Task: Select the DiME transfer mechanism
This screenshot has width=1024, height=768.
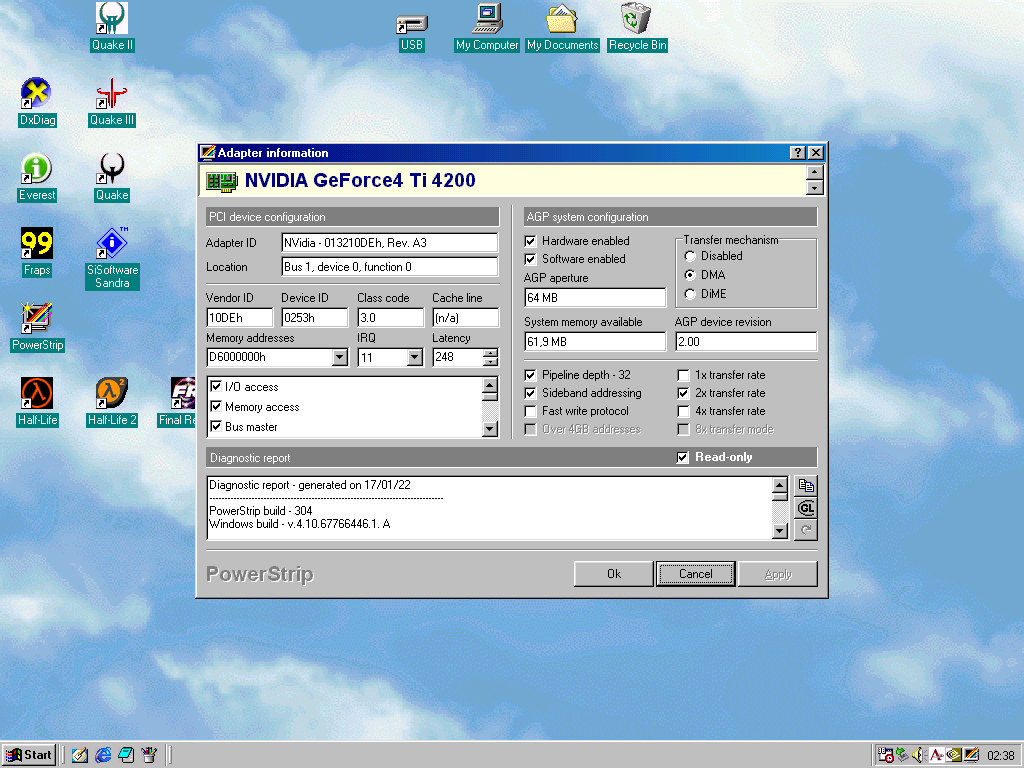Action: pyautogui.click(x=690, y=294)
